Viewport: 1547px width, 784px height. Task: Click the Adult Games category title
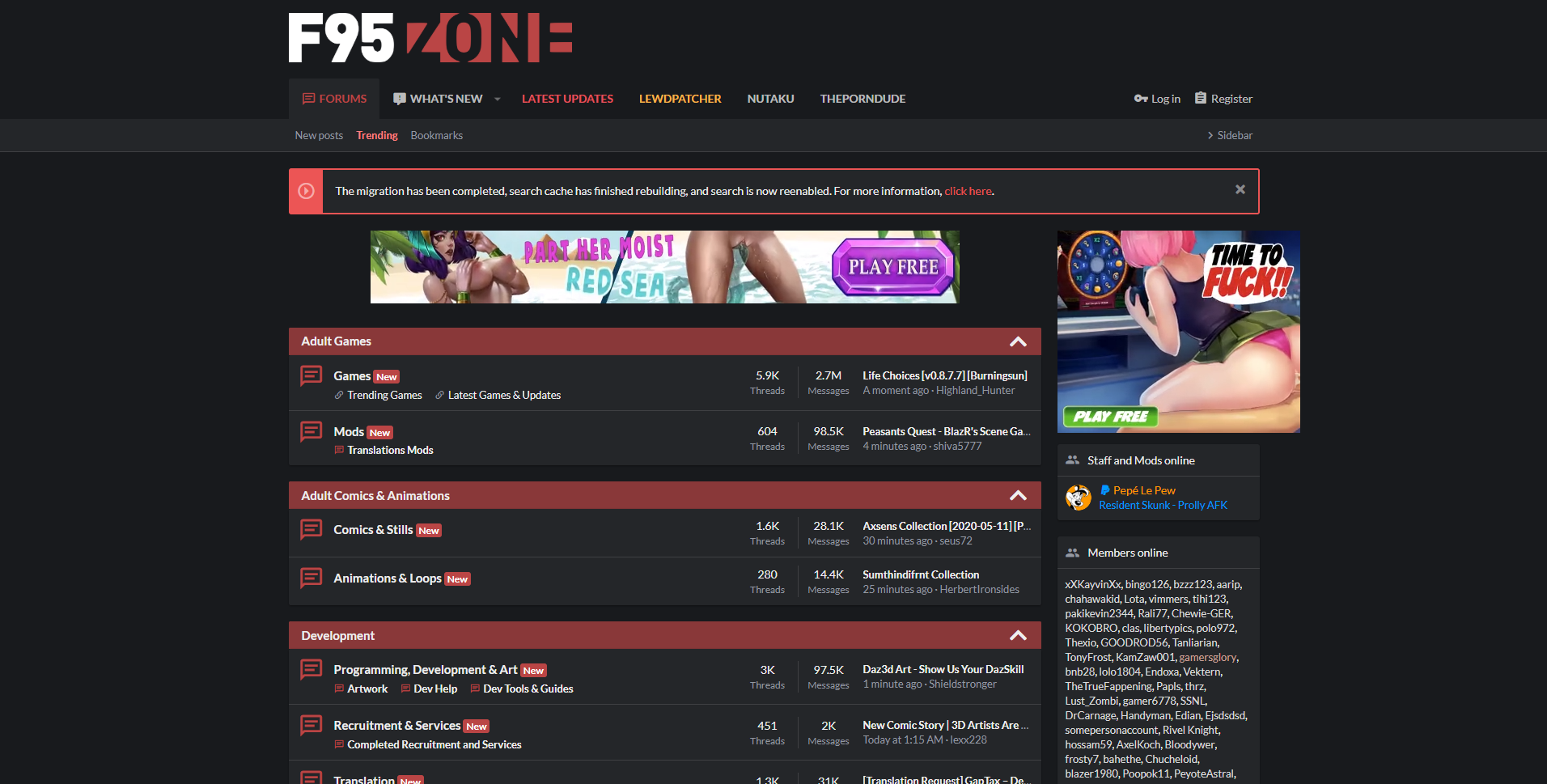[336, 341]
